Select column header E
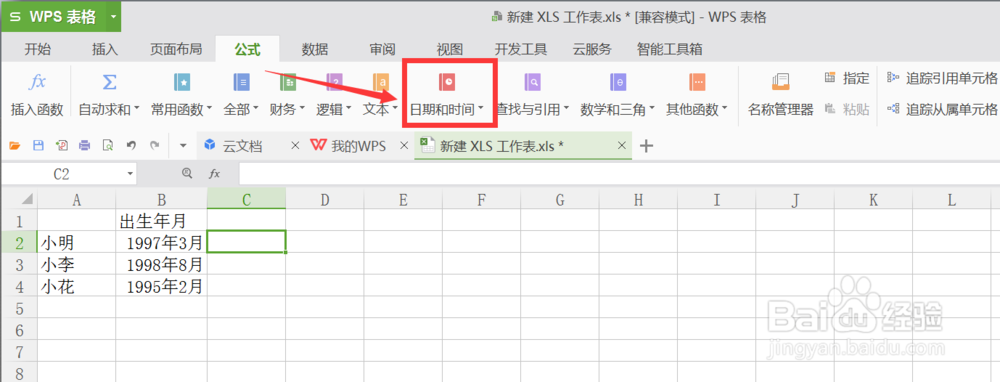 [x=403, y=200]
